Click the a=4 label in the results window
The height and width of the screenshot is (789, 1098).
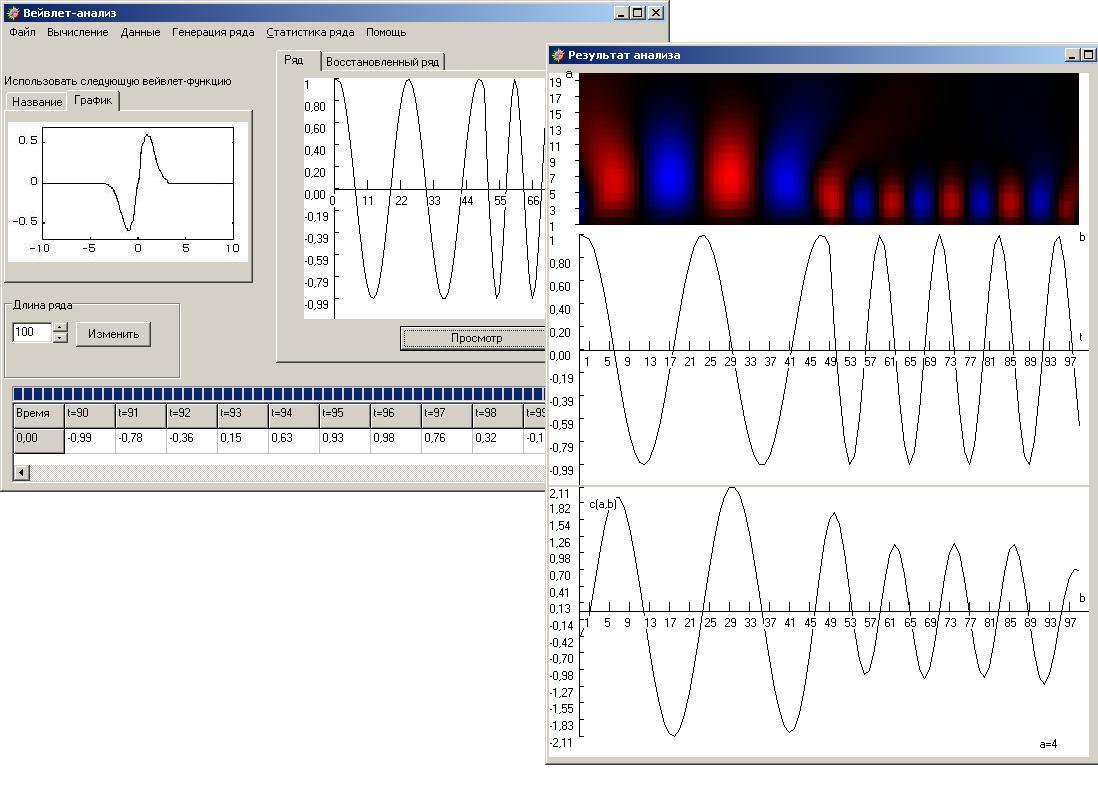1048,743
